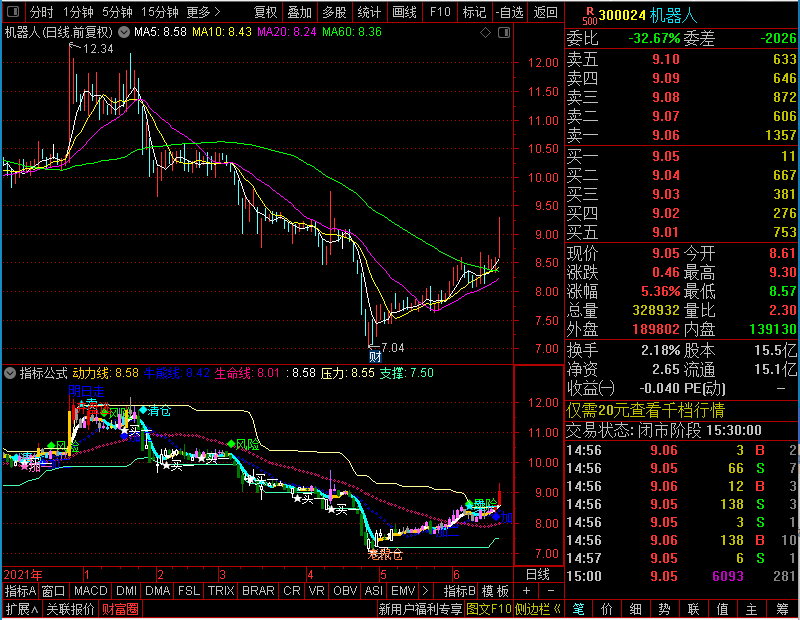Select 势 trend tab in sidebar

pos(664,609)
